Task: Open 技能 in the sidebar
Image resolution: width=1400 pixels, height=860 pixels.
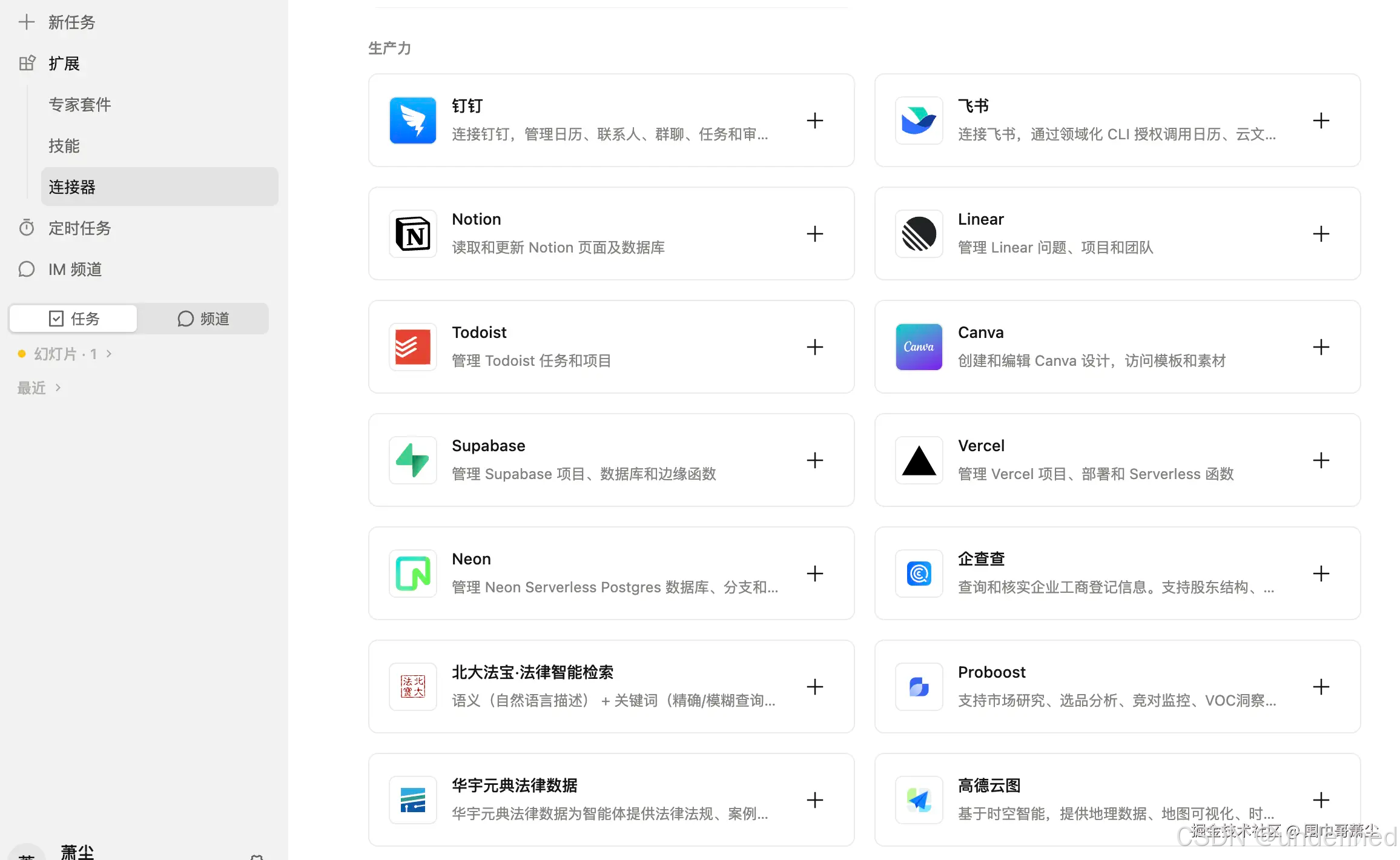Action: coord(64,146)
